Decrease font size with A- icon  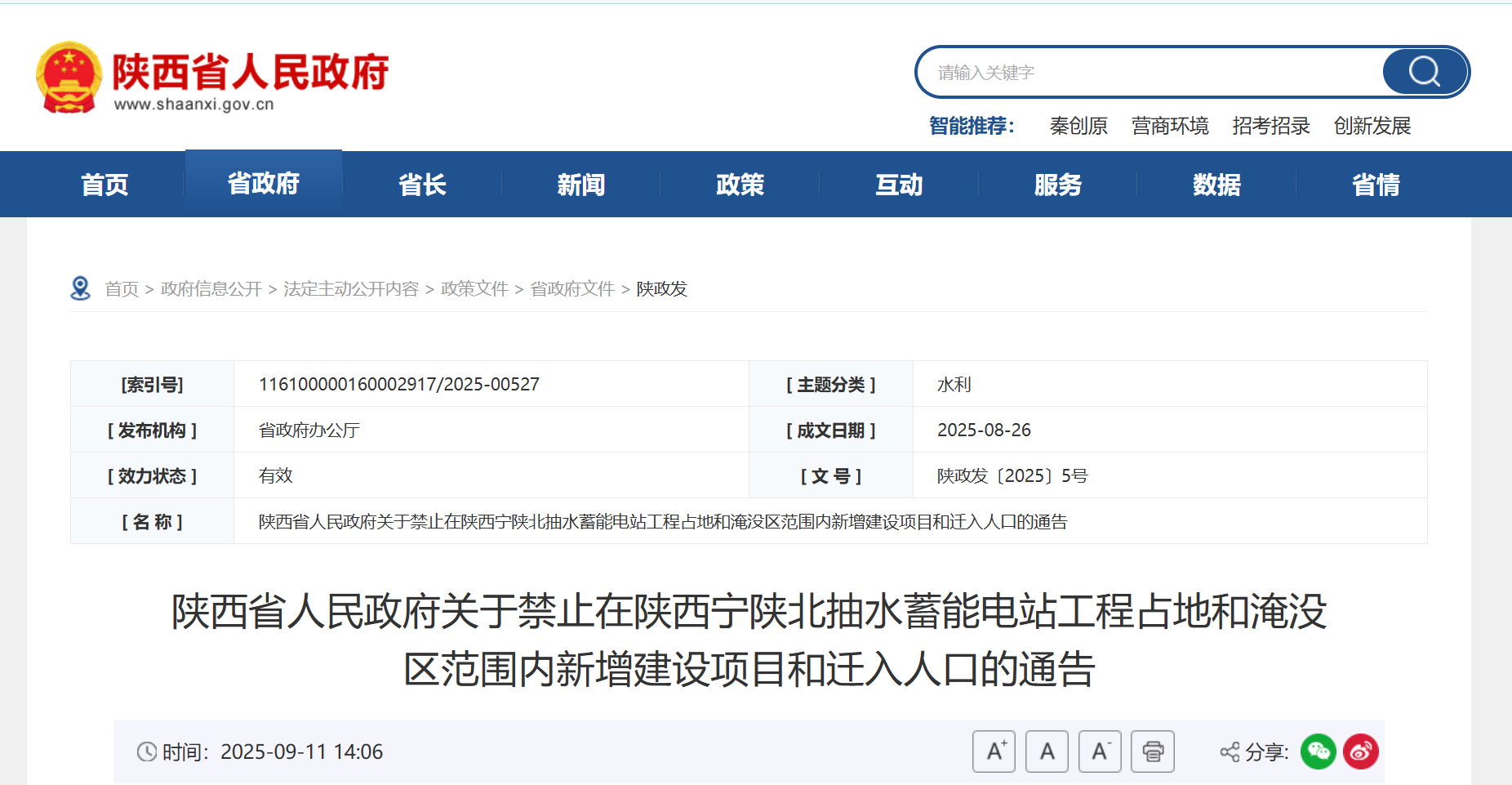(x=1100, y=752)
